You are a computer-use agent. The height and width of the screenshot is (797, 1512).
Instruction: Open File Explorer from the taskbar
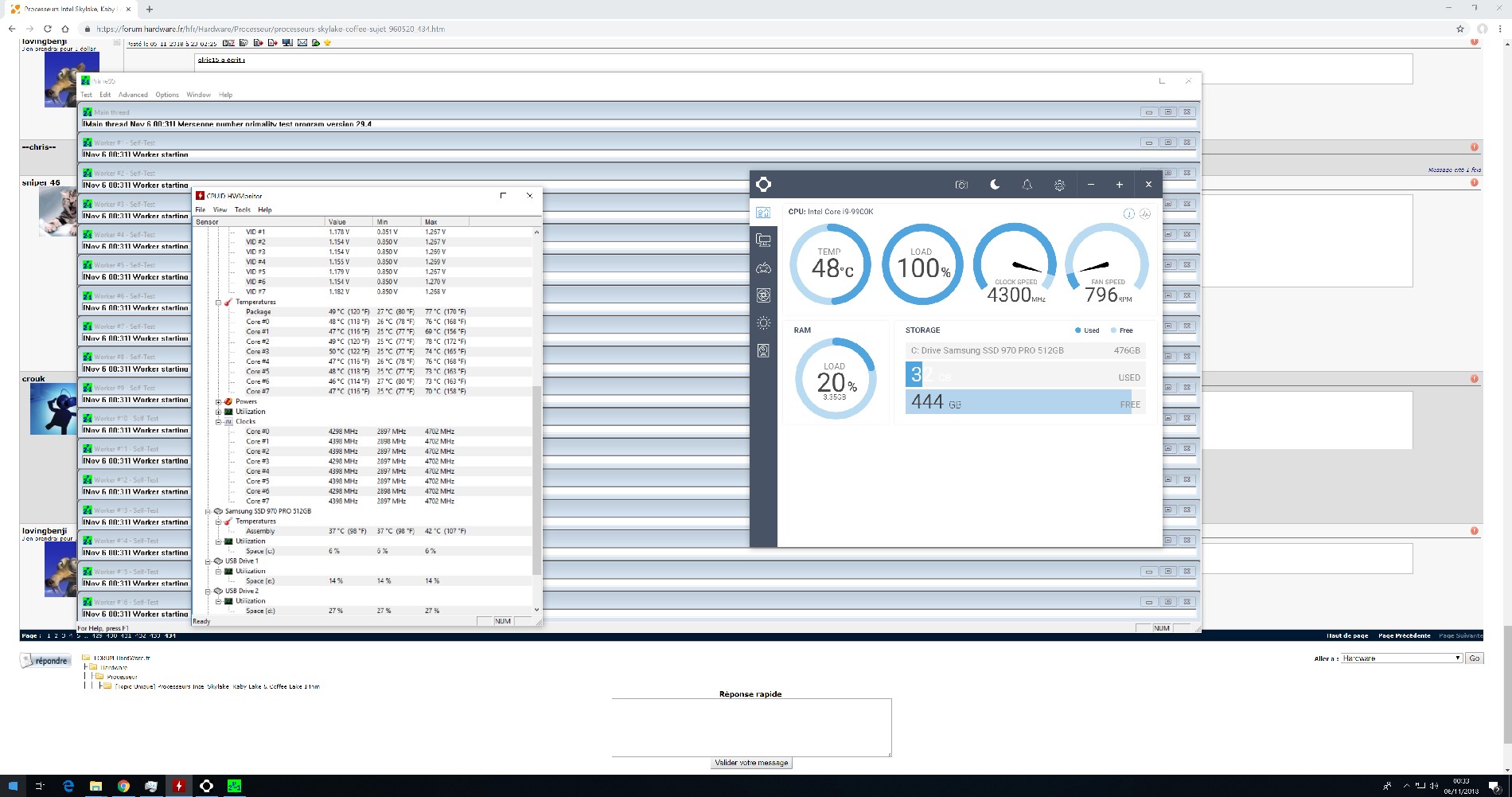point(95,786)
